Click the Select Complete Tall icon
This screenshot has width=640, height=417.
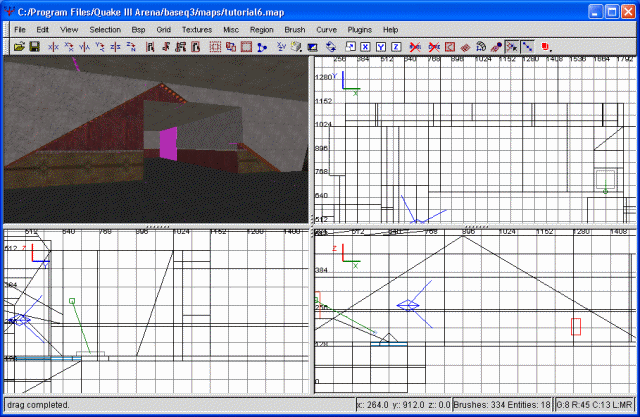pyautogui.click(x=150, y=47)
